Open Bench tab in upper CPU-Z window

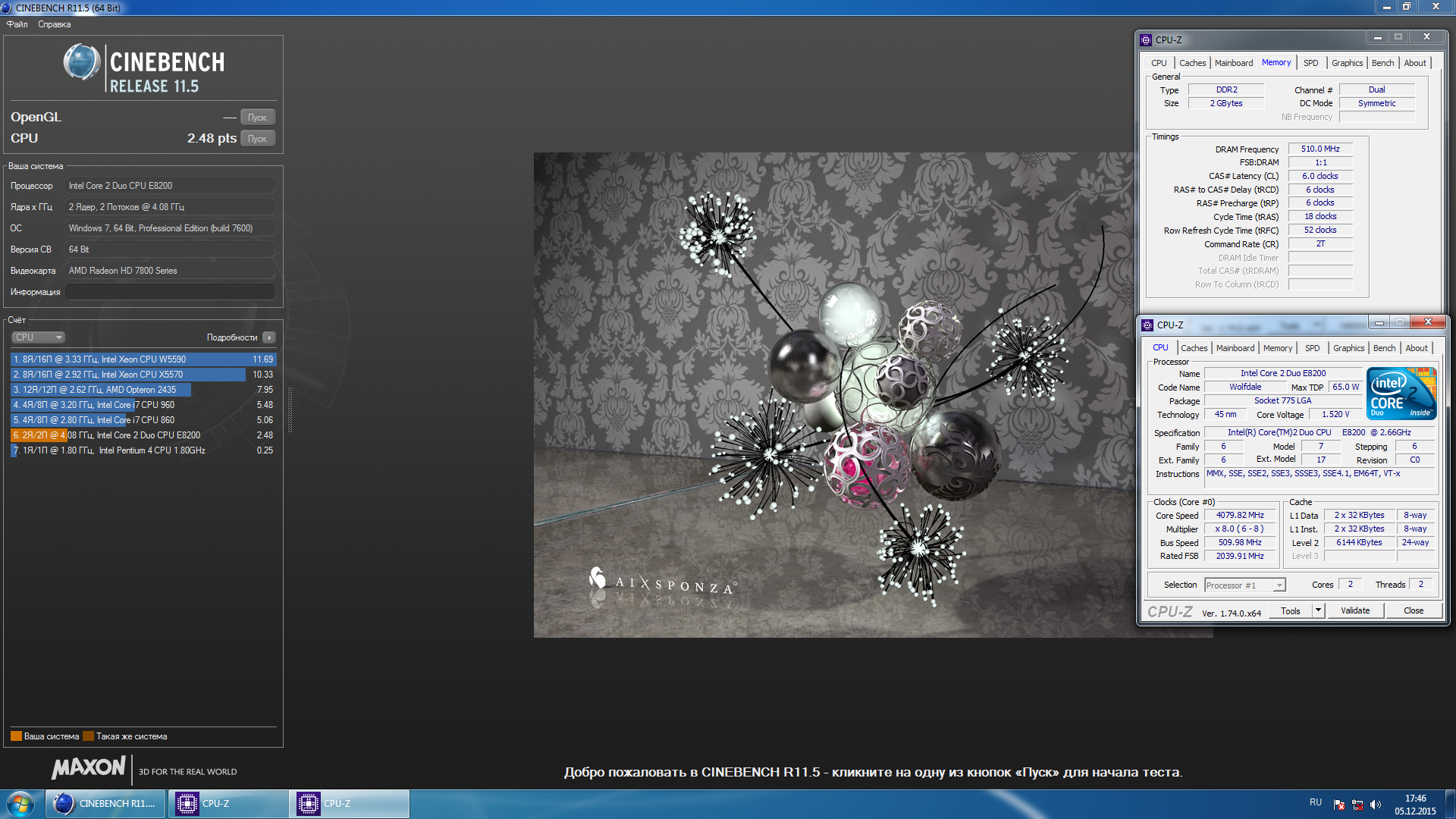pyautogui.click(x=1383, y=63)
